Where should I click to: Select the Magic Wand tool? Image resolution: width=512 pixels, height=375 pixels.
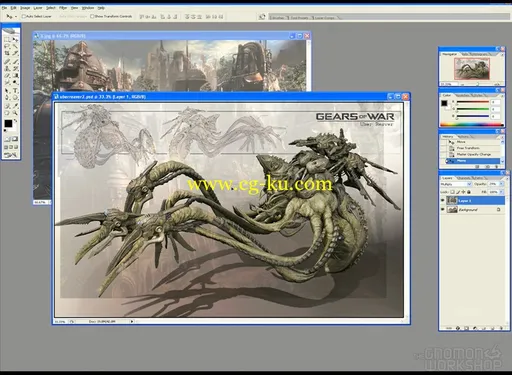15,46
